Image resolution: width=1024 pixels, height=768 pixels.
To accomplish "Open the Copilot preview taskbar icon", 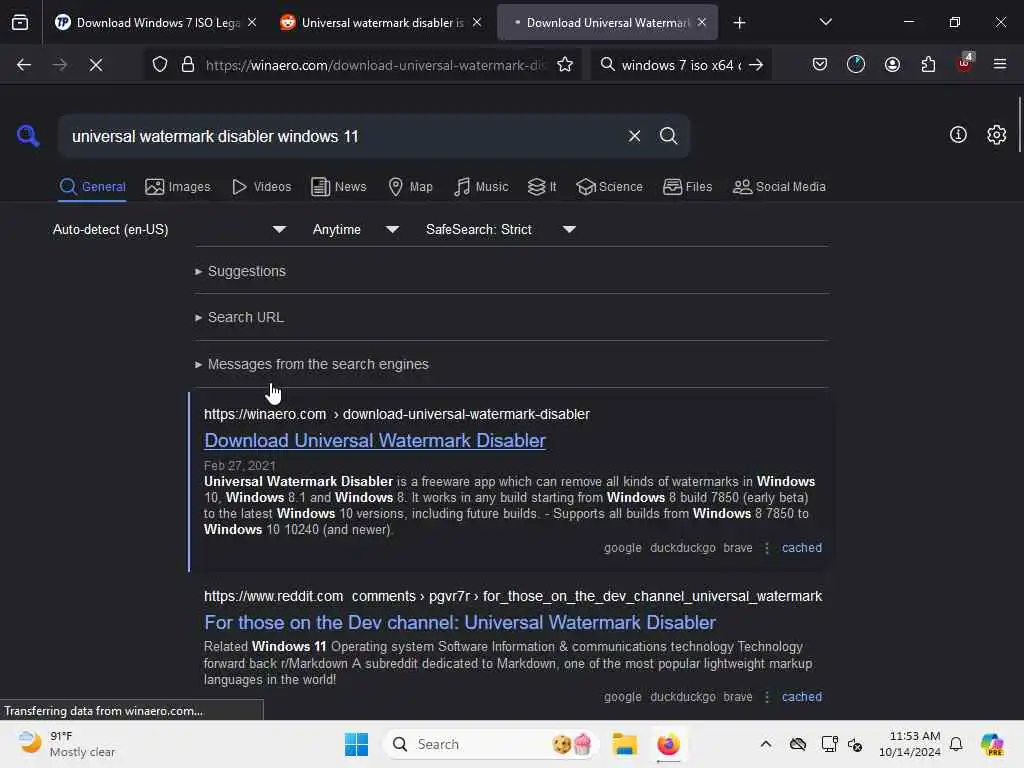I will click(992, 744).
